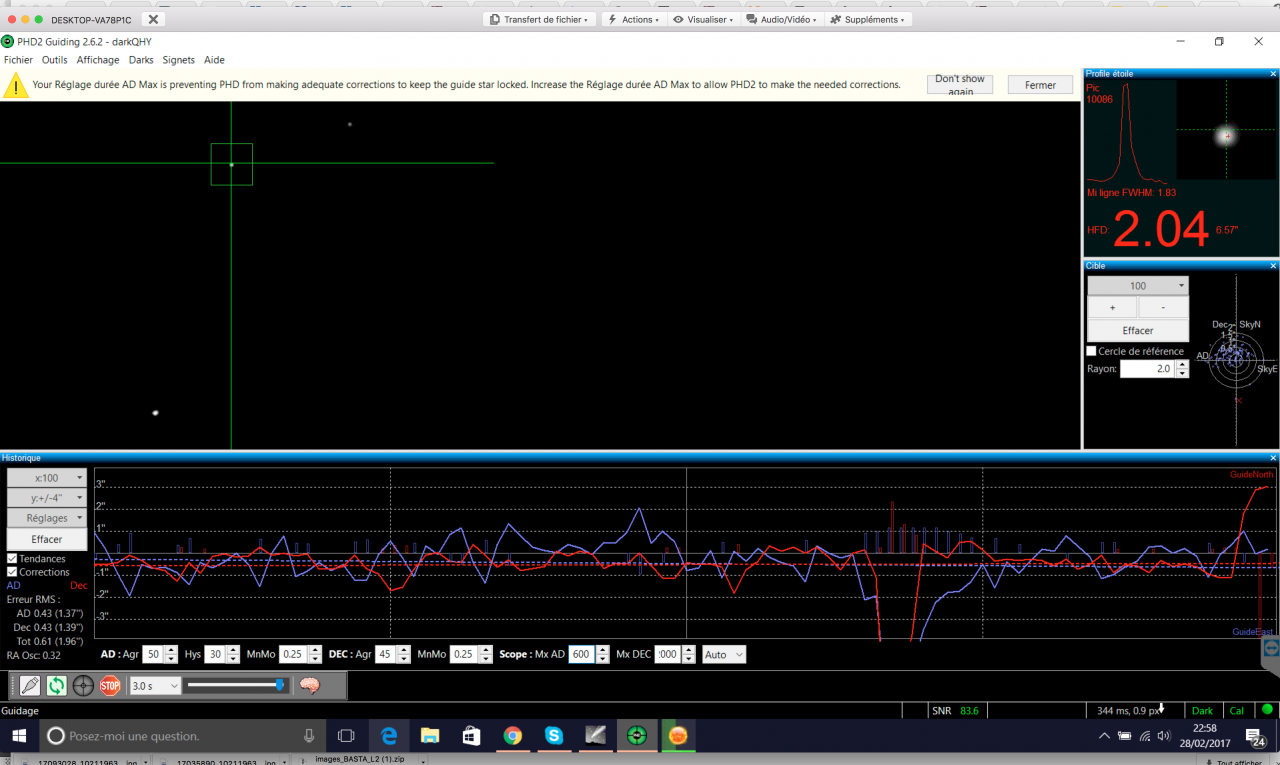This screenshot has width=1280, height=765.
Task: Begin guiding with the crosshair target icon
Action: coord(83,685)
